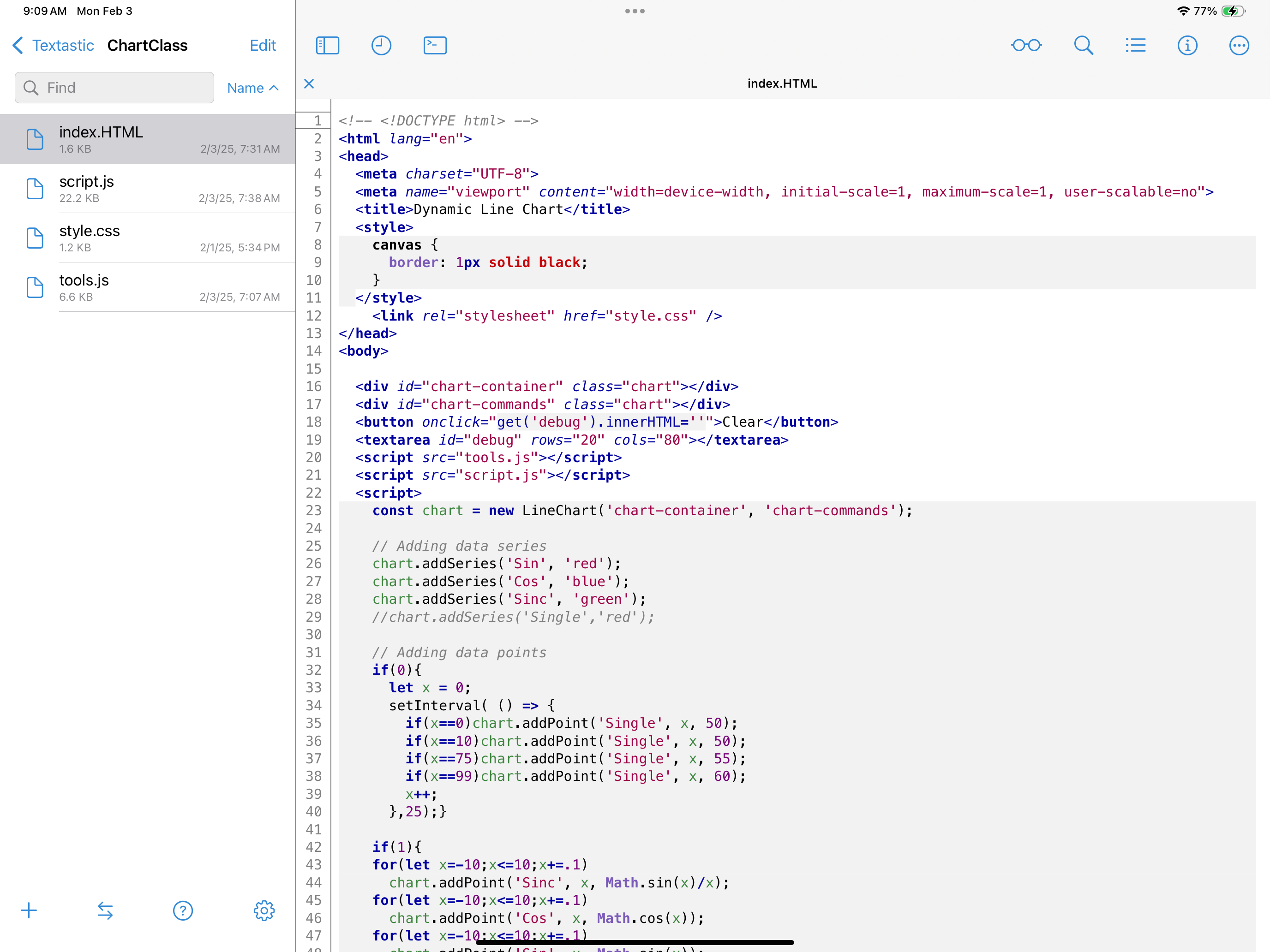1270x952 pixels.
Task: Tap Edit in file list header
Action: tap(263, 45)
